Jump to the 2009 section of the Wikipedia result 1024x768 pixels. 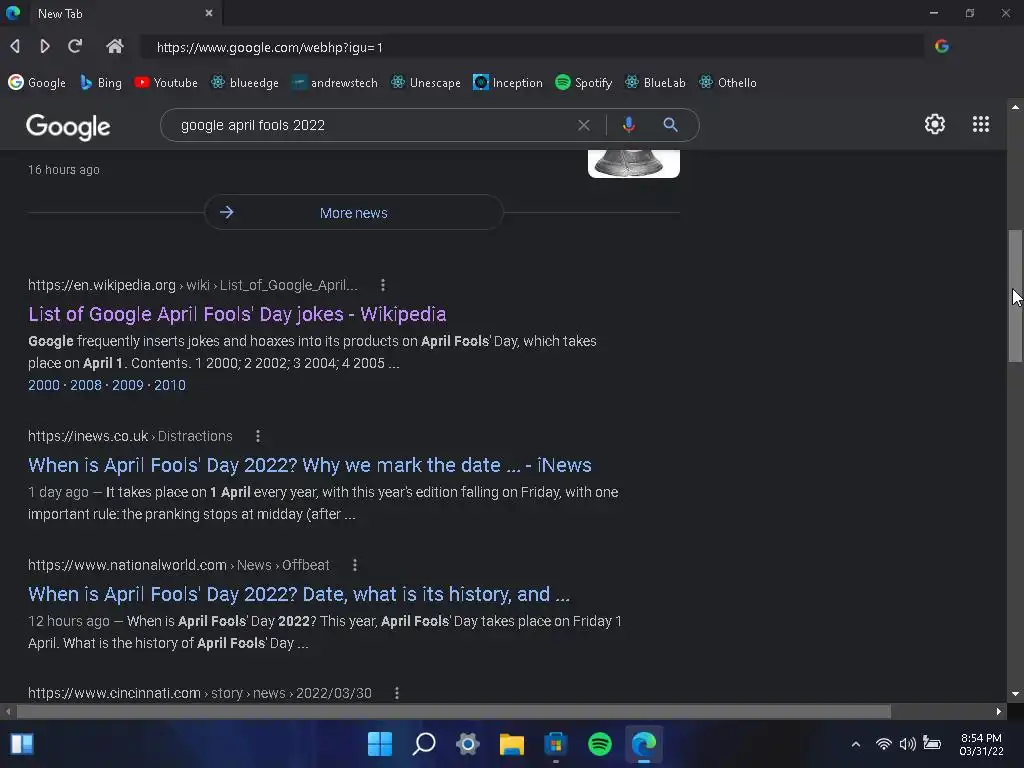[127, 385]
